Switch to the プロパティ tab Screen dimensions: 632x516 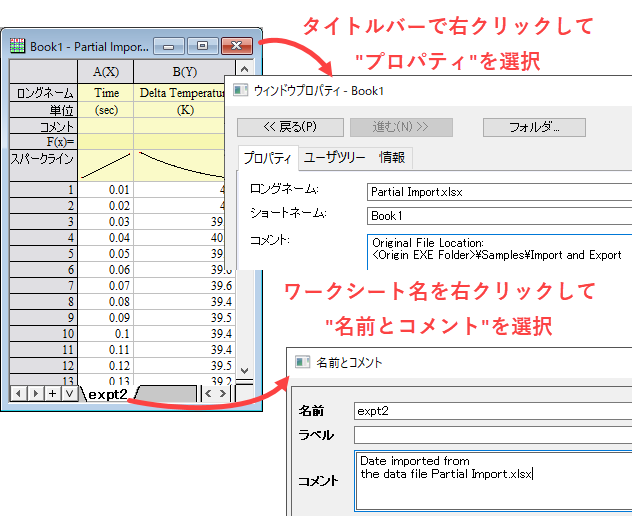(268, 158)
